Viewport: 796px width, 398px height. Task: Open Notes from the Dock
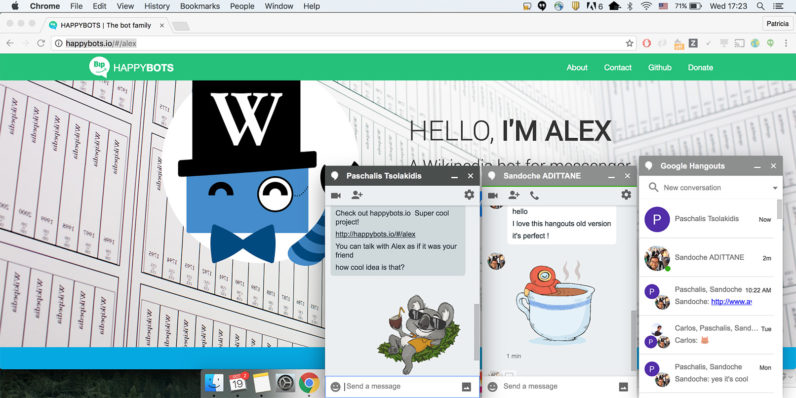pyautogui.click(x=262, y=383)
